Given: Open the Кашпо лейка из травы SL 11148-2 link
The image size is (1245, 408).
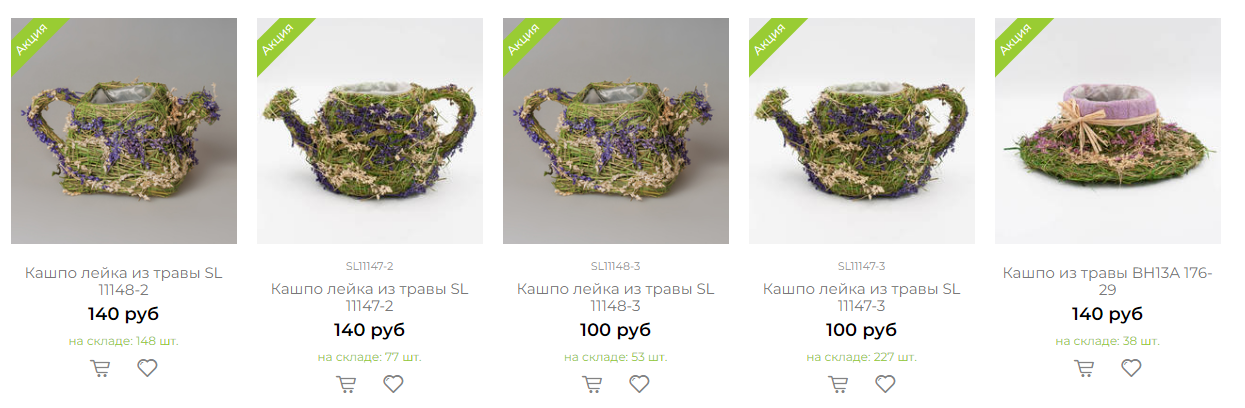Looking at the screenshot, I should tap(123, 281).
